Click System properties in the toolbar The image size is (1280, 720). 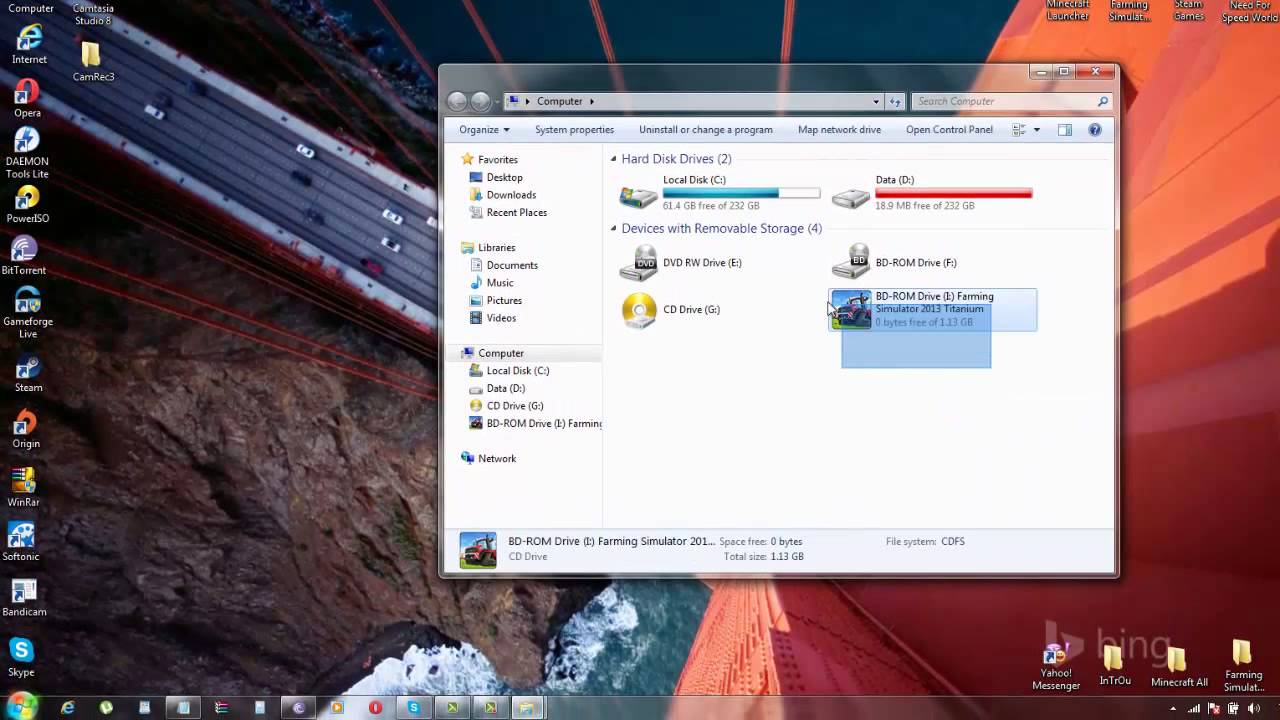[x=574, y=130]
